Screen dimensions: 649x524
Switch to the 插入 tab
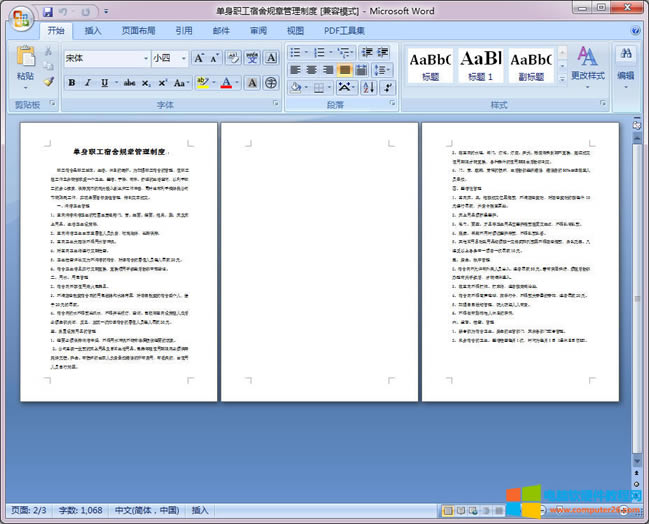(93, 31)
